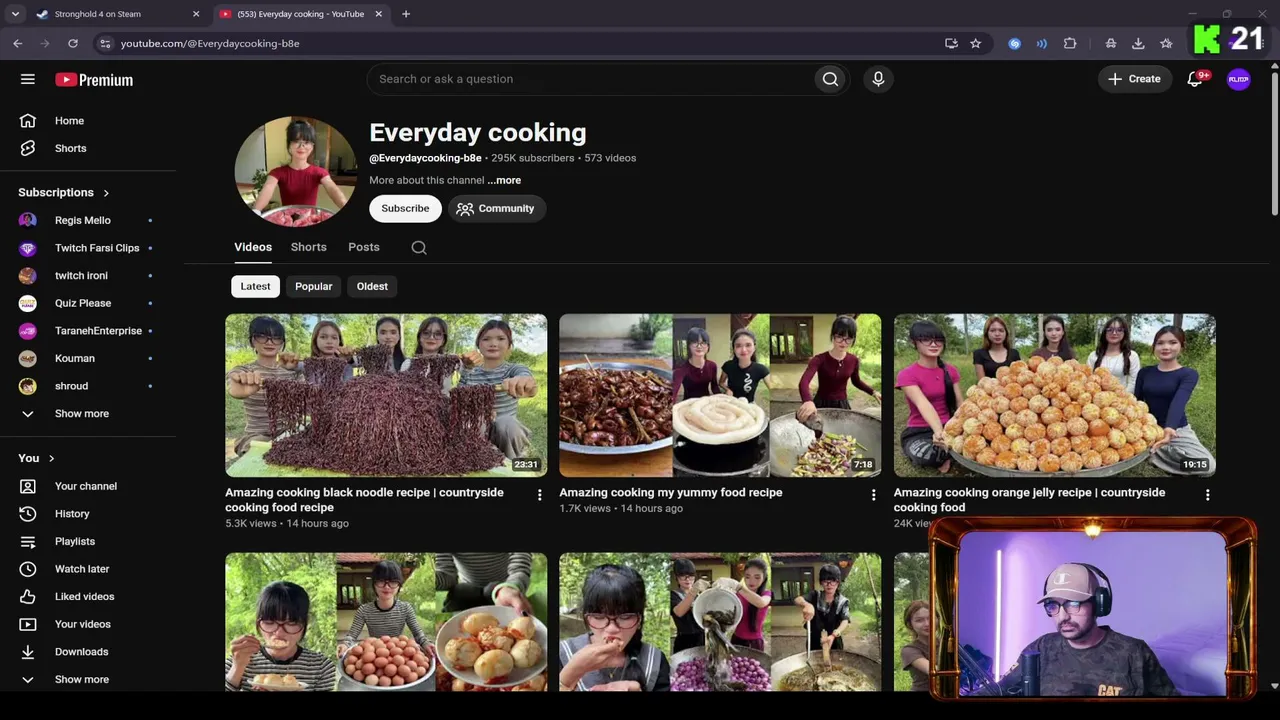Click the YouTube search input field
1280x720 pixels.
pyautogui.click(x=592, y=79)
